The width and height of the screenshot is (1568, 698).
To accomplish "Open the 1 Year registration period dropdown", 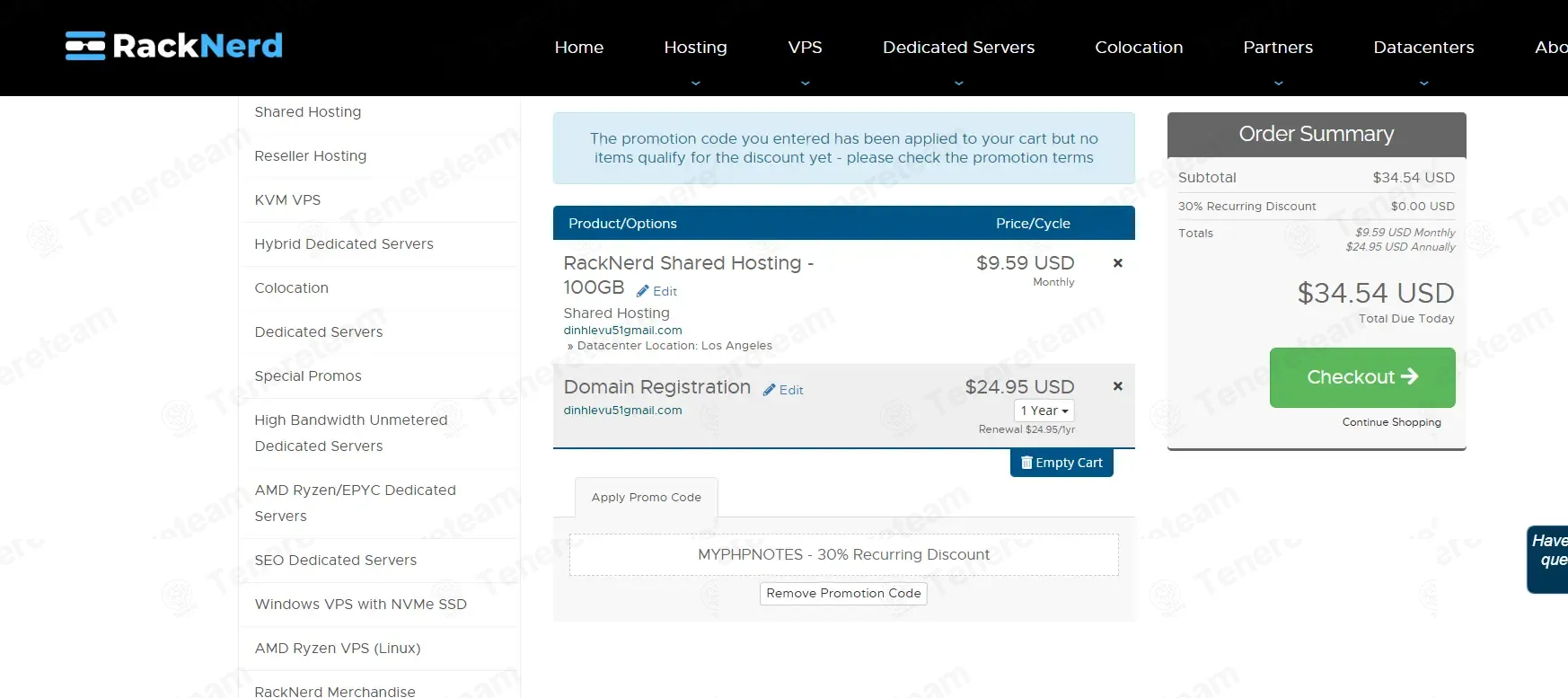I will click(x=1044, y=411).
